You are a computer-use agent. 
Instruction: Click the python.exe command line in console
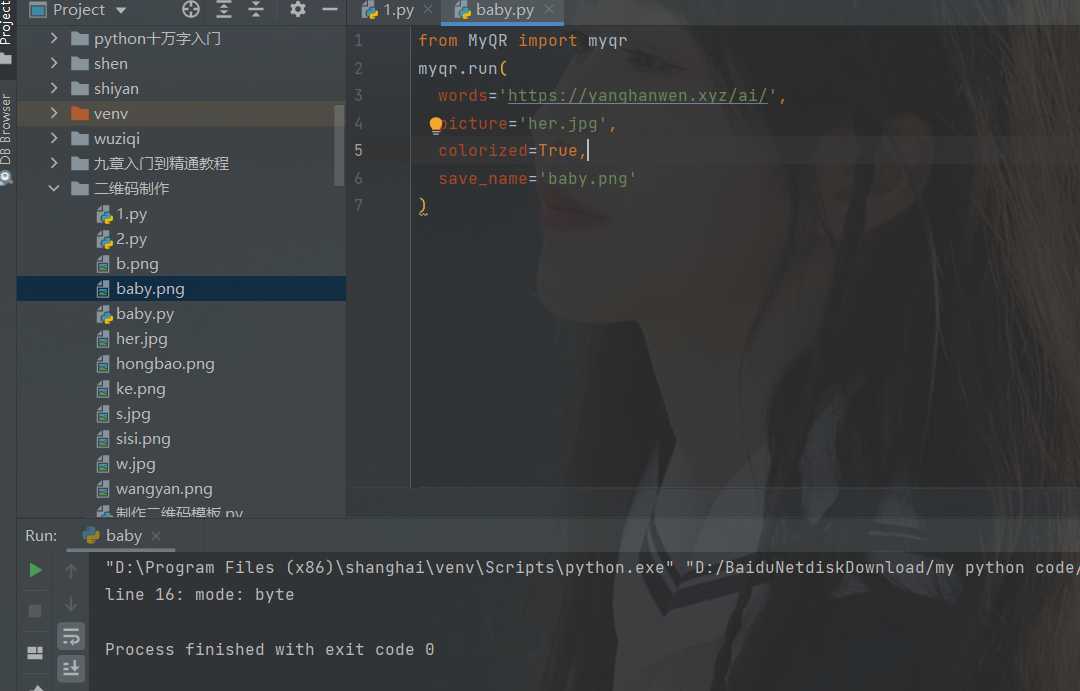coord(592,568)
